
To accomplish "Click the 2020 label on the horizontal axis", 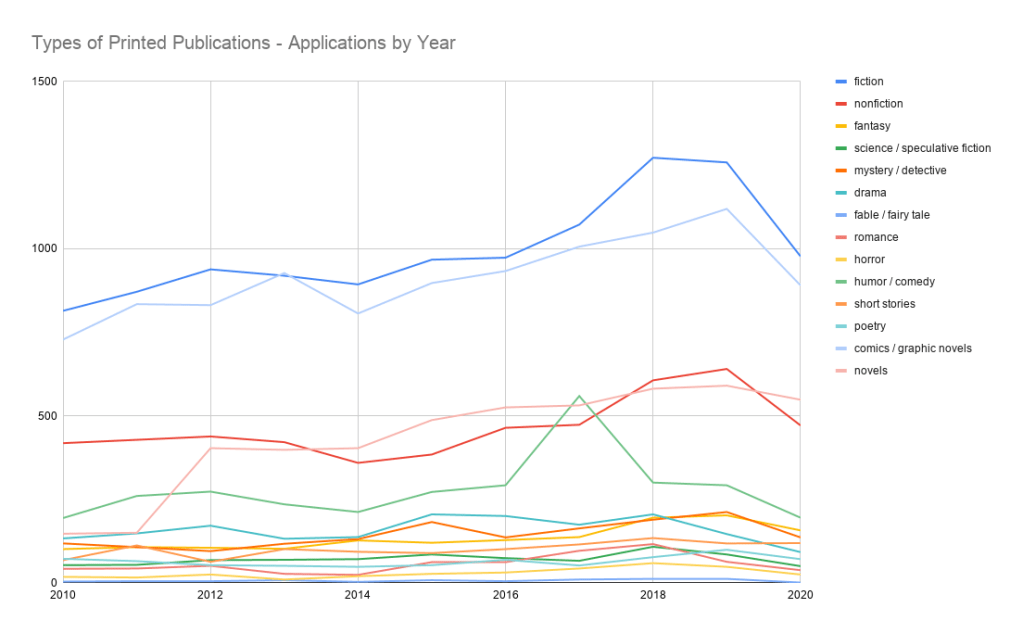I will click(x=800, y=595).
